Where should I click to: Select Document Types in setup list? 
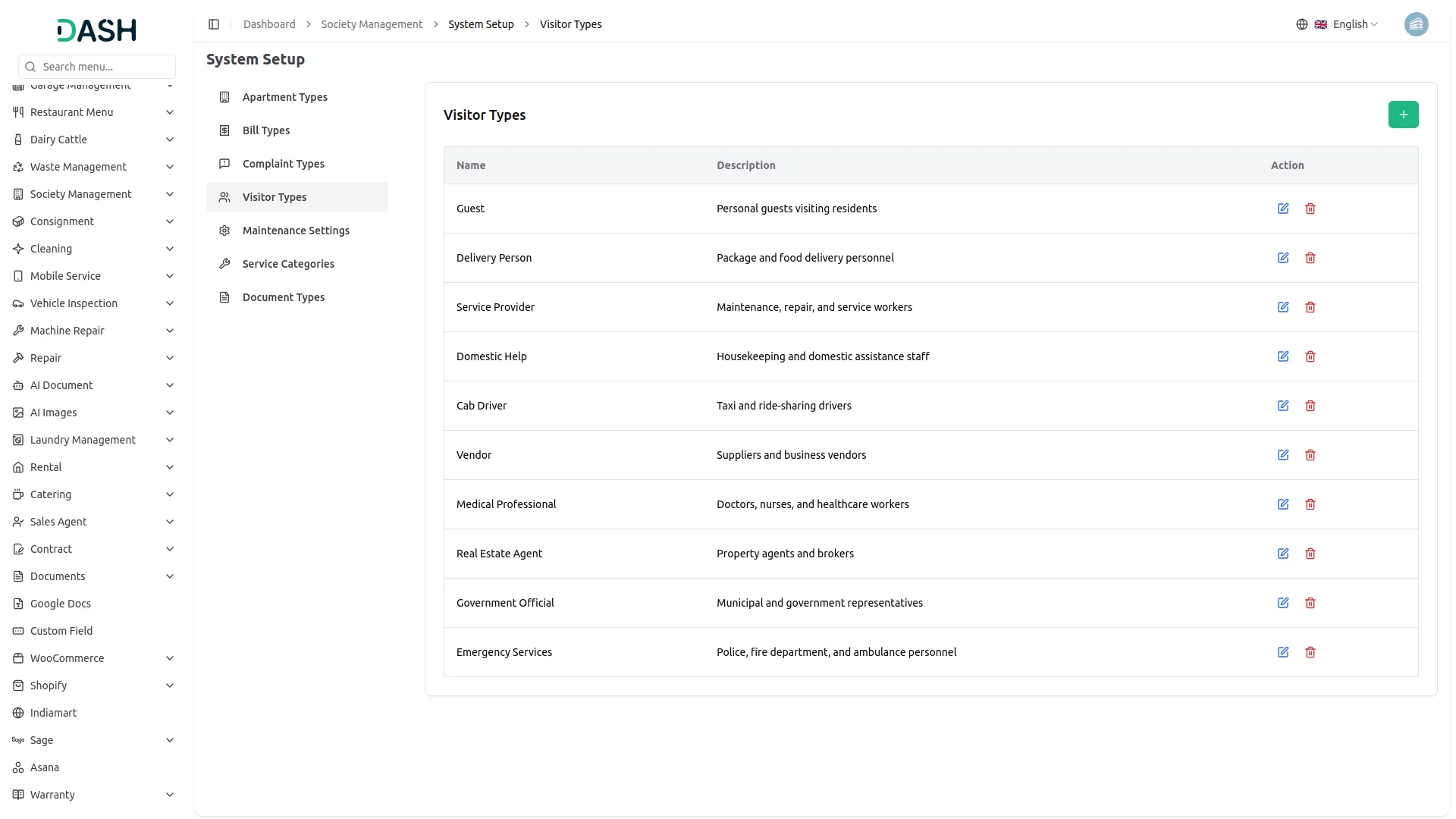click(283, 297)
